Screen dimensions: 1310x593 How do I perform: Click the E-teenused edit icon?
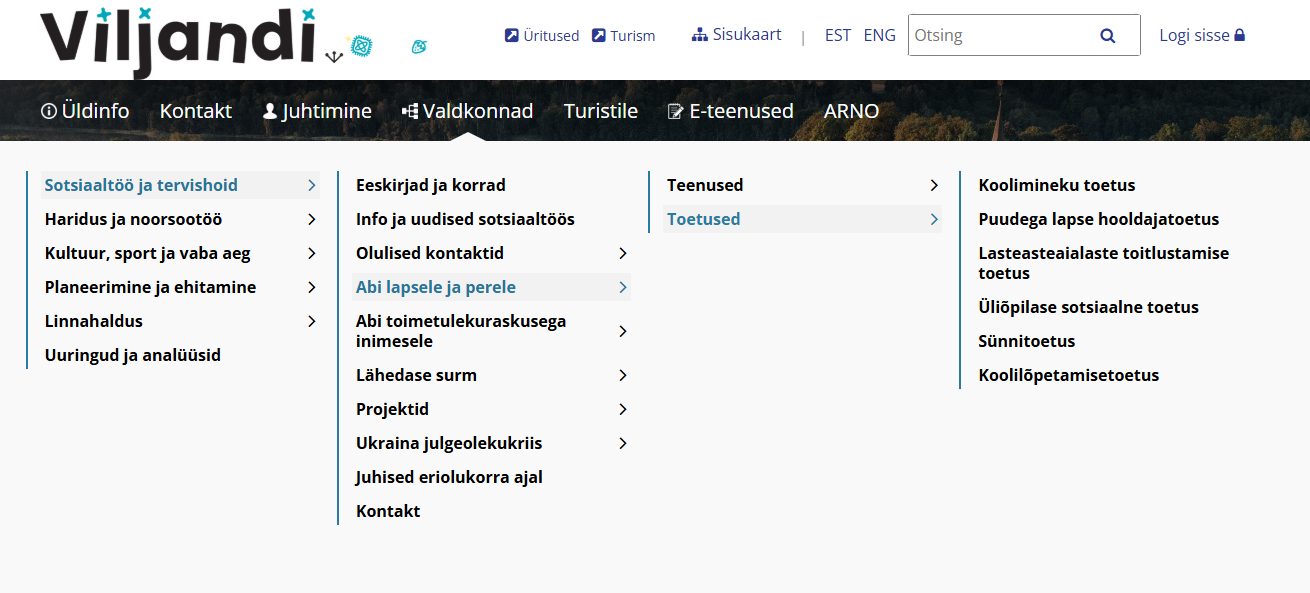(x=676, y=111)
